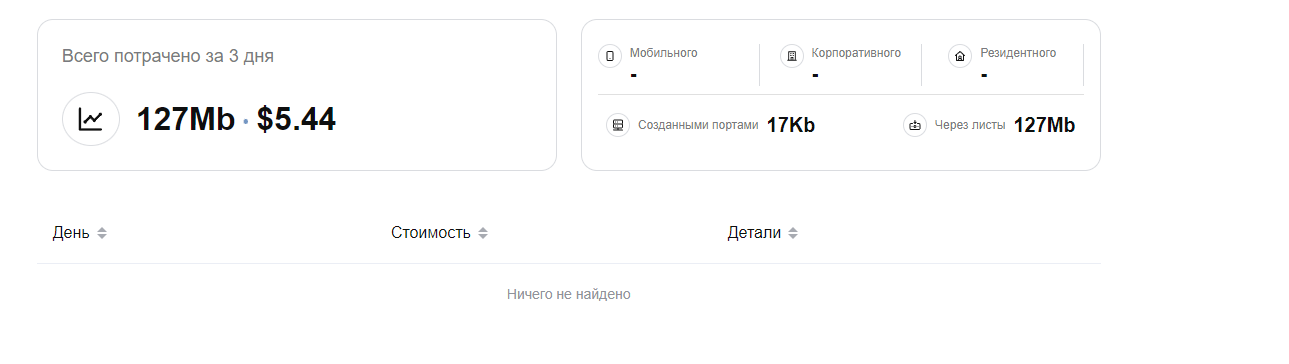
Task: Click the Стоимость column header
Action: [x=431, y=233]
